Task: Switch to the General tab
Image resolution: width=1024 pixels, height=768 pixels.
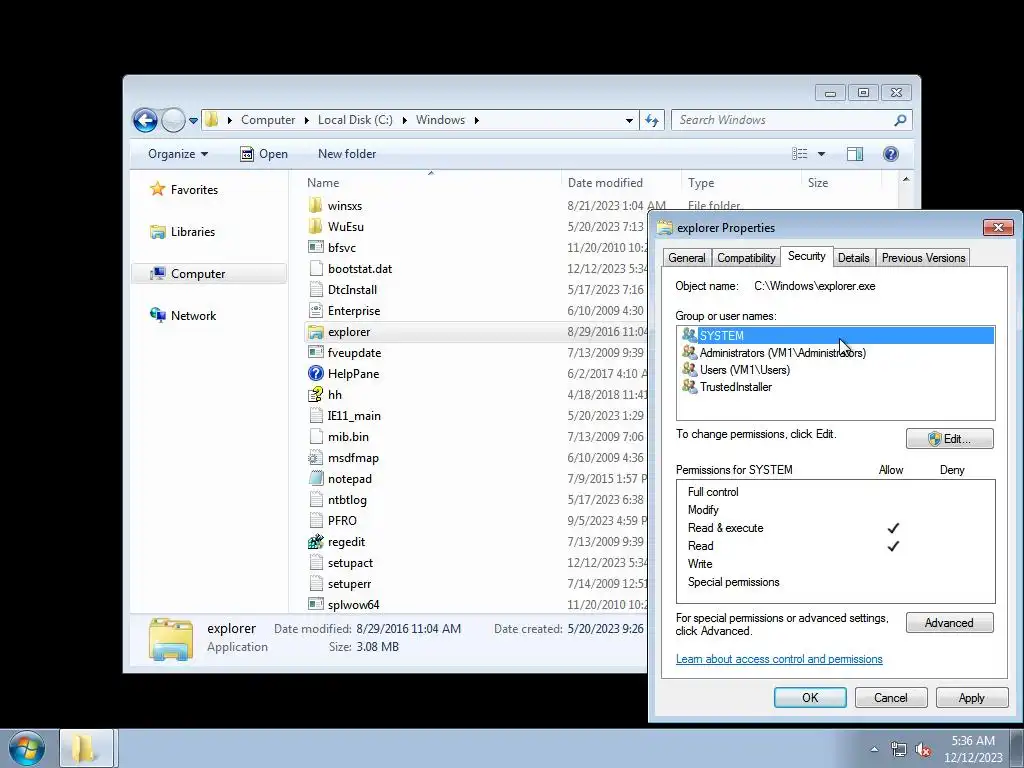Action: pos(686,258)
